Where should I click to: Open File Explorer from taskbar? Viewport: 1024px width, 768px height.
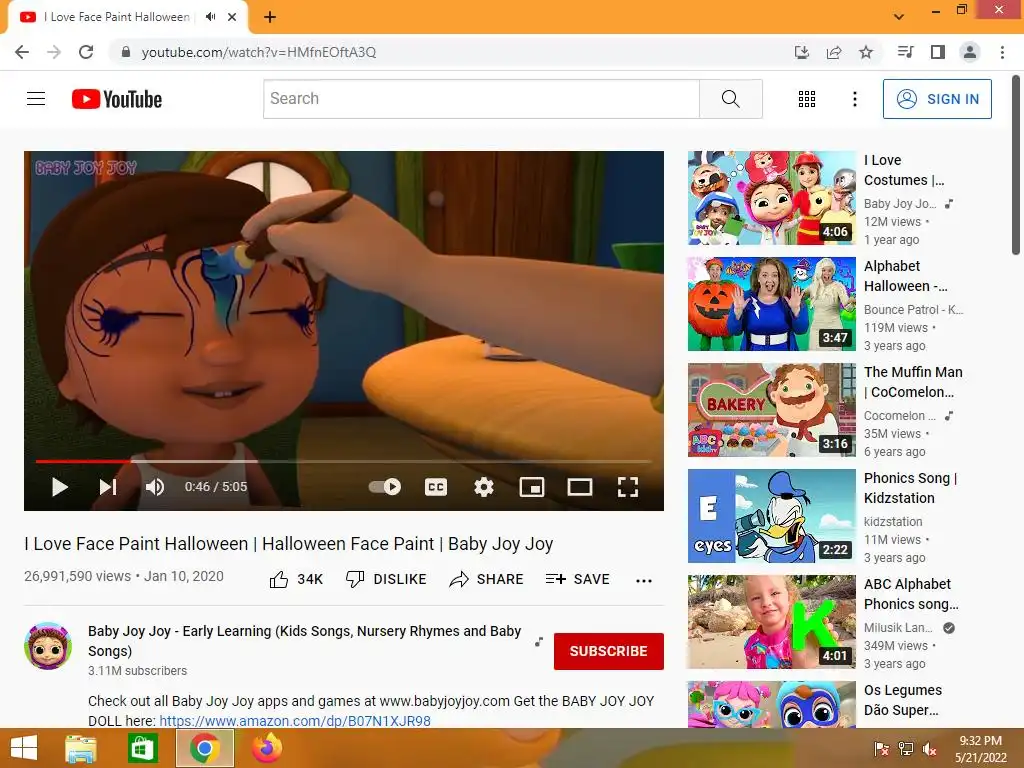pos(81,748)
